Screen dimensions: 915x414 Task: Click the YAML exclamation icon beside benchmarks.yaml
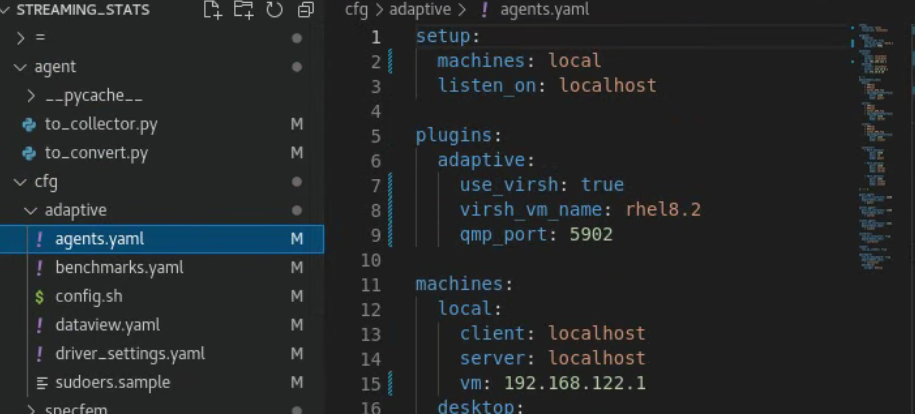click(x=39, y=267)
